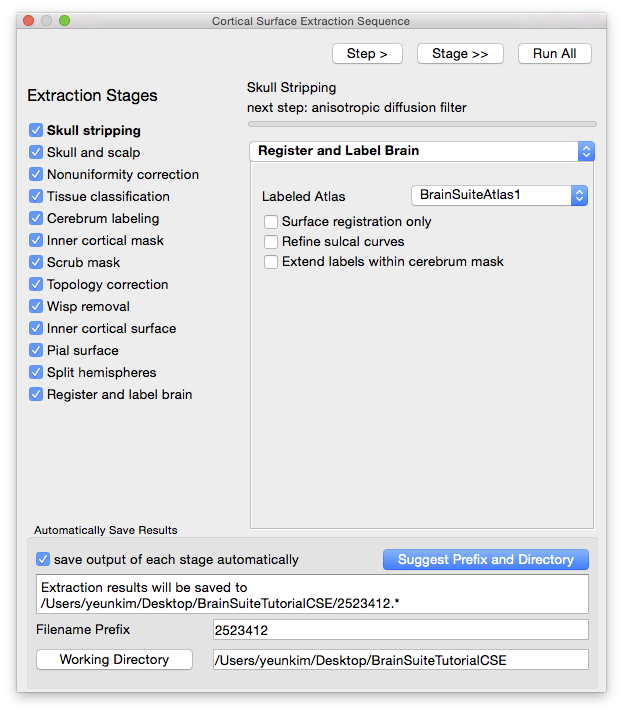Check Refine sulcal curves
This screenshot has width=623, height=713.
pyautogui.click(x=271, y=241)
